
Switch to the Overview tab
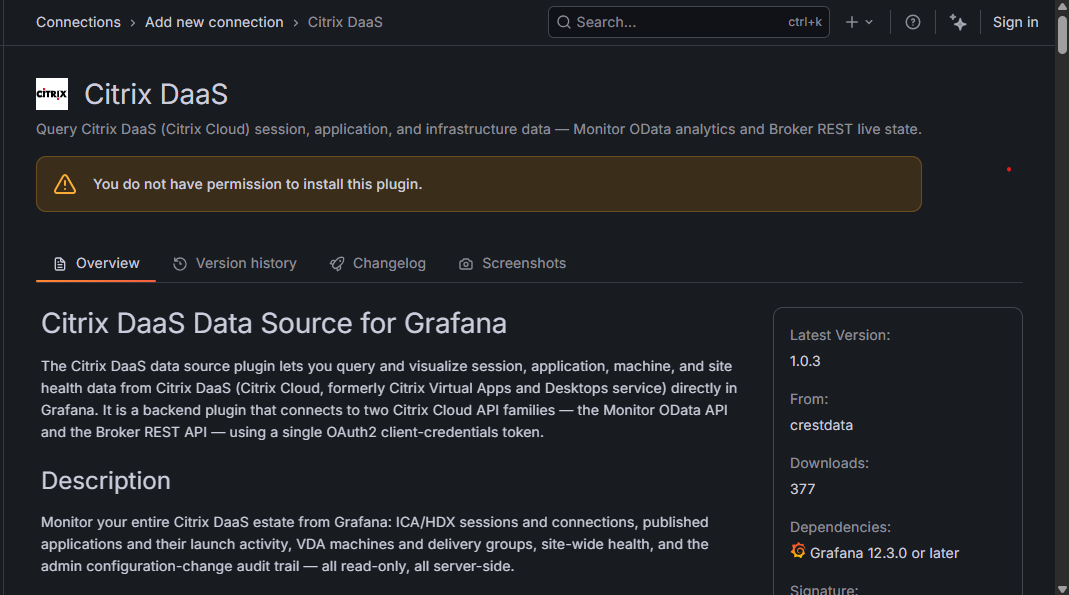click(x=96, y=264)
